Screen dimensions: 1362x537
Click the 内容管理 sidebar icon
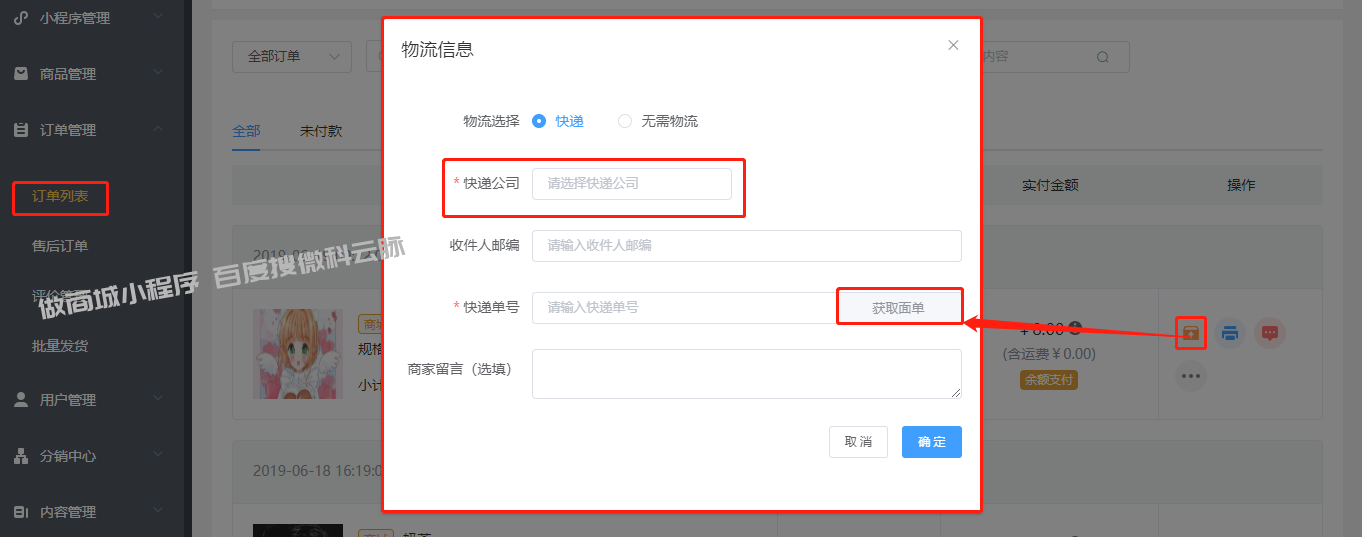pos(21,512)
